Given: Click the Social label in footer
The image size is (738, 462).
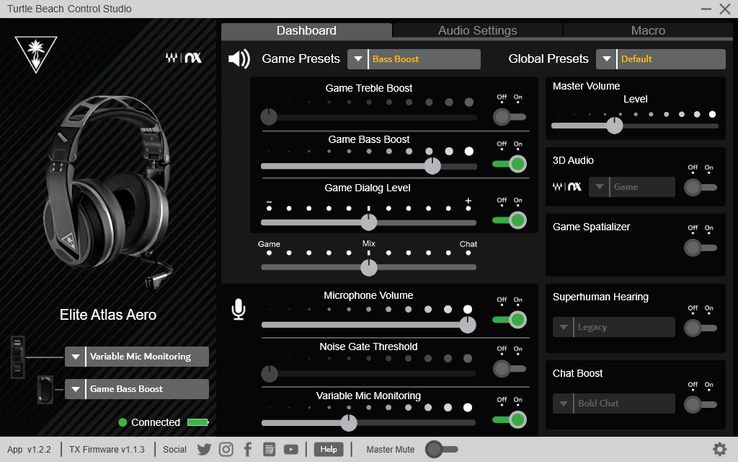Looking at the screenshot, I should (175, 450).
